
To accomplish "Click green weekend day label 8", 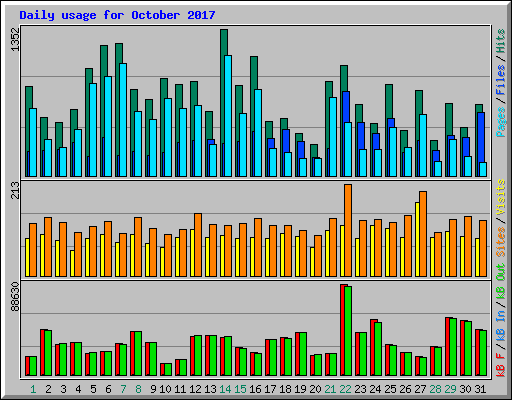I will (138, 389).
